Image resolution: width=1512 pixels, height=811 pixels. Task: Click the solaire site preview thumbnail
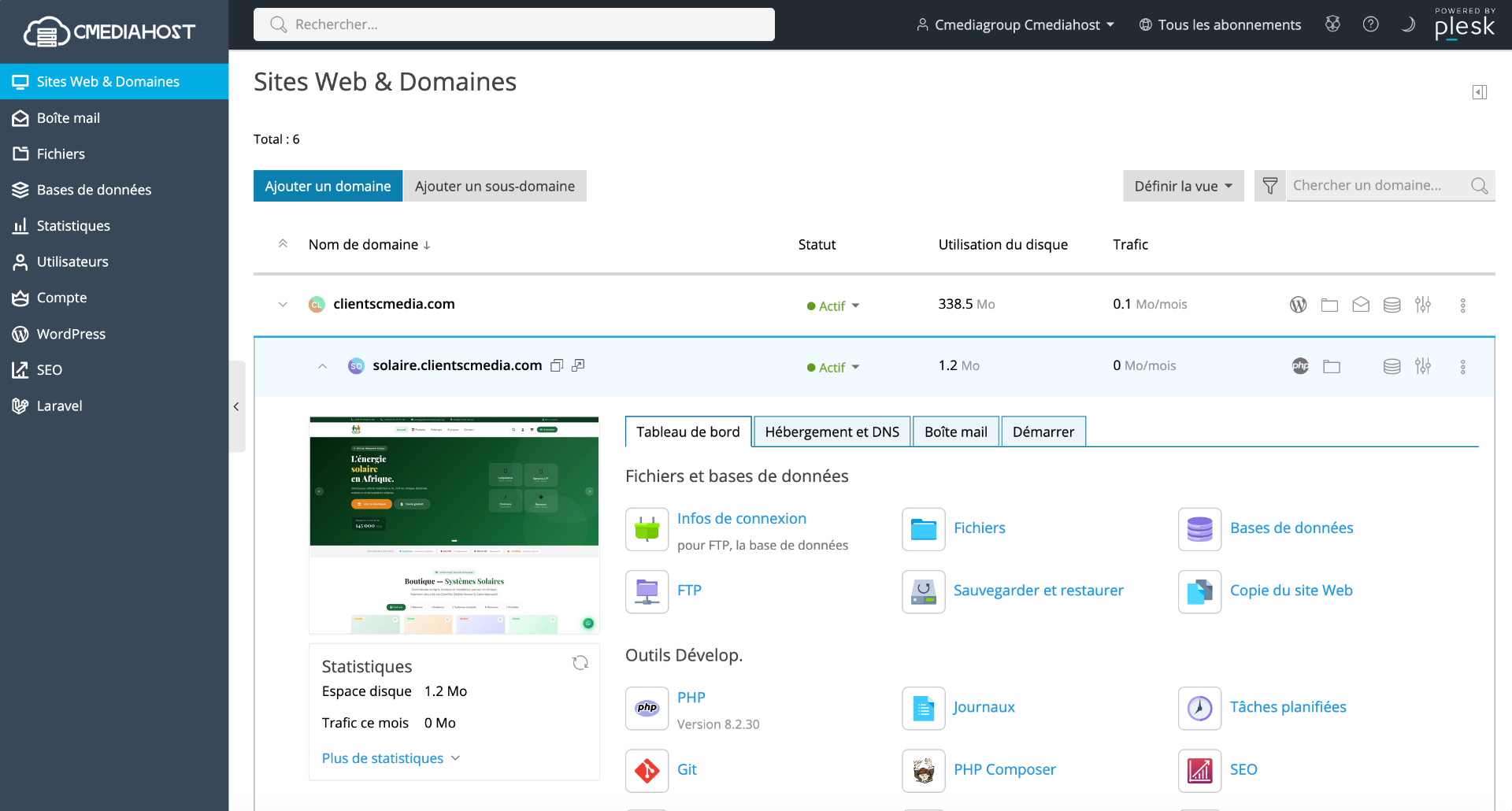click(454, 525)
